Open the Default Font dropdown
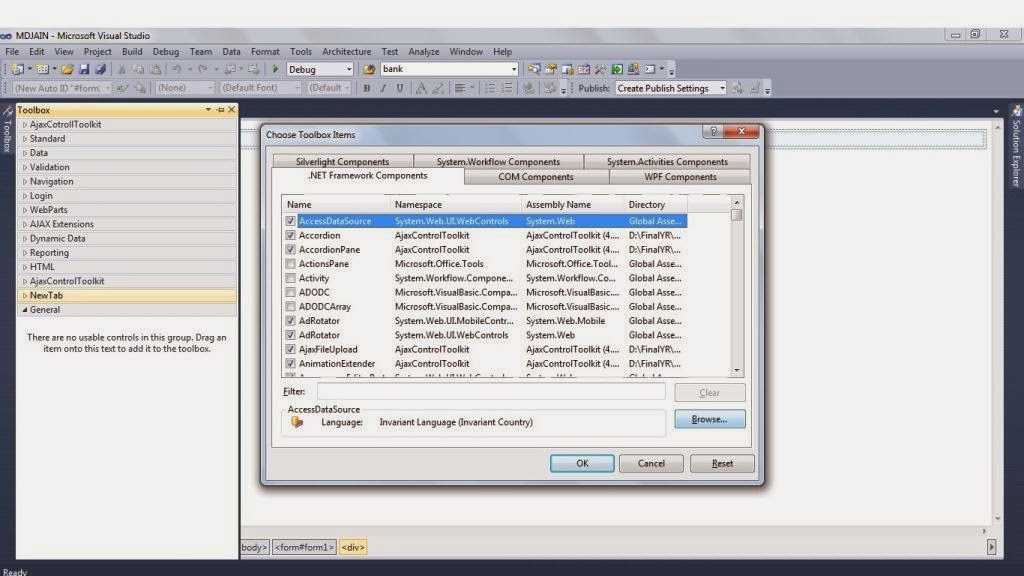The width and height of the screenshot is (1024, 576). pyautogui.click(x=297, y=88)
